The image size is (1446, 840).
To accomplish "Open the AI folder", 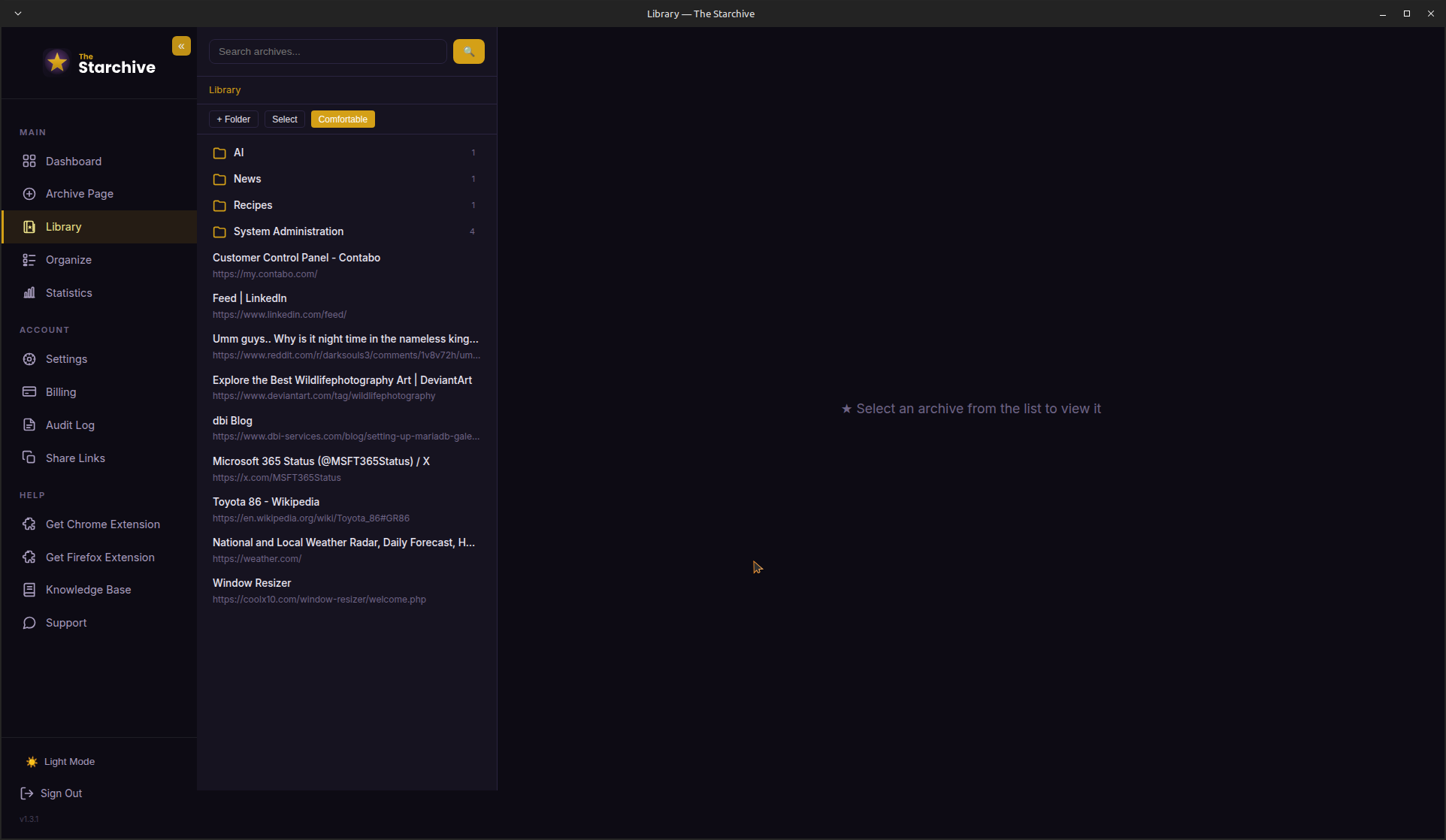I will tap(346, 153).
